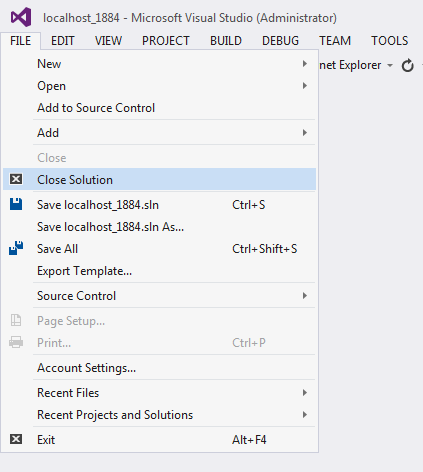The image size is (423, 472).
Task: Open the DEBUG menu
Action: pos(280,41)
